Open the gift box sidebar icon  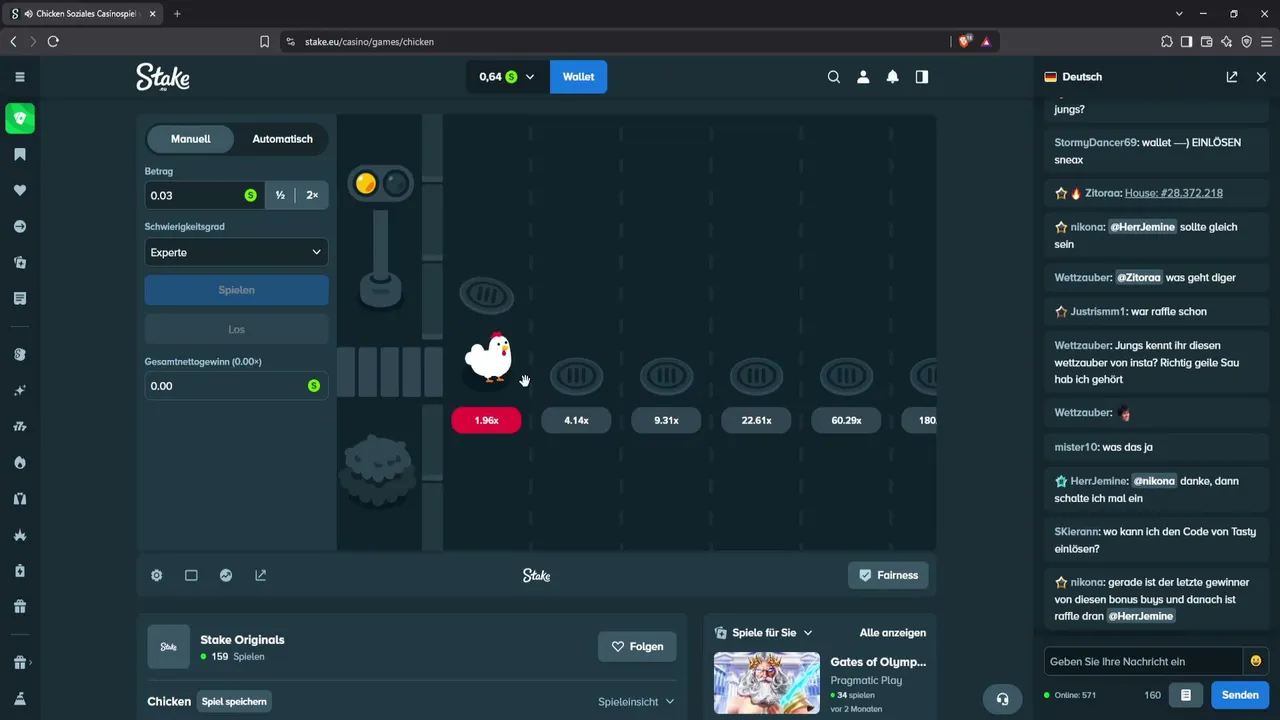pos(20,607)
